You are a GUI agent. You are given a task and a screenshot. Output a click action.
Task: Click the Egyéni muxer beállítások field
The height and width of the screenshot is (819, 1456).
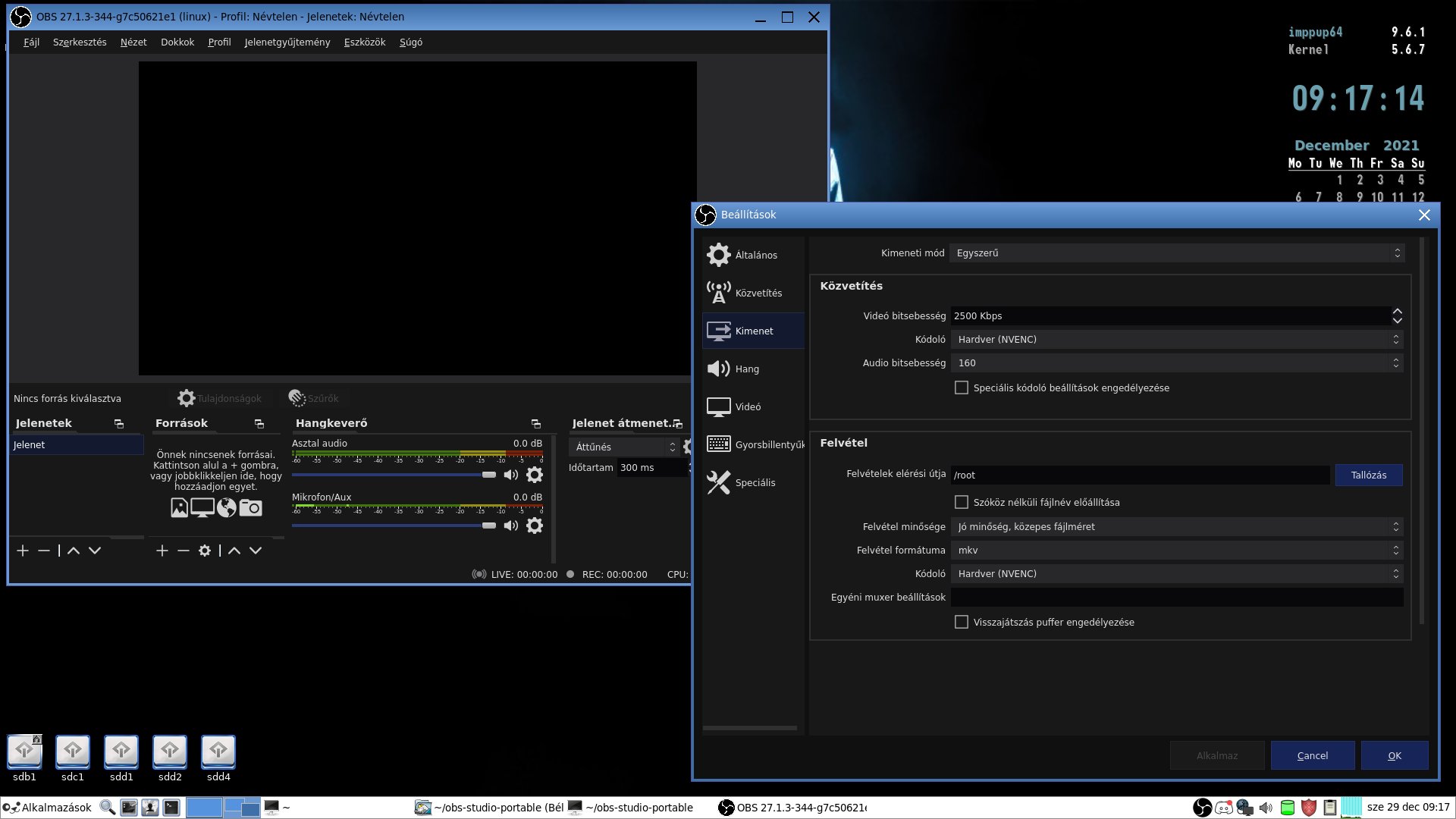[1177, 598]
